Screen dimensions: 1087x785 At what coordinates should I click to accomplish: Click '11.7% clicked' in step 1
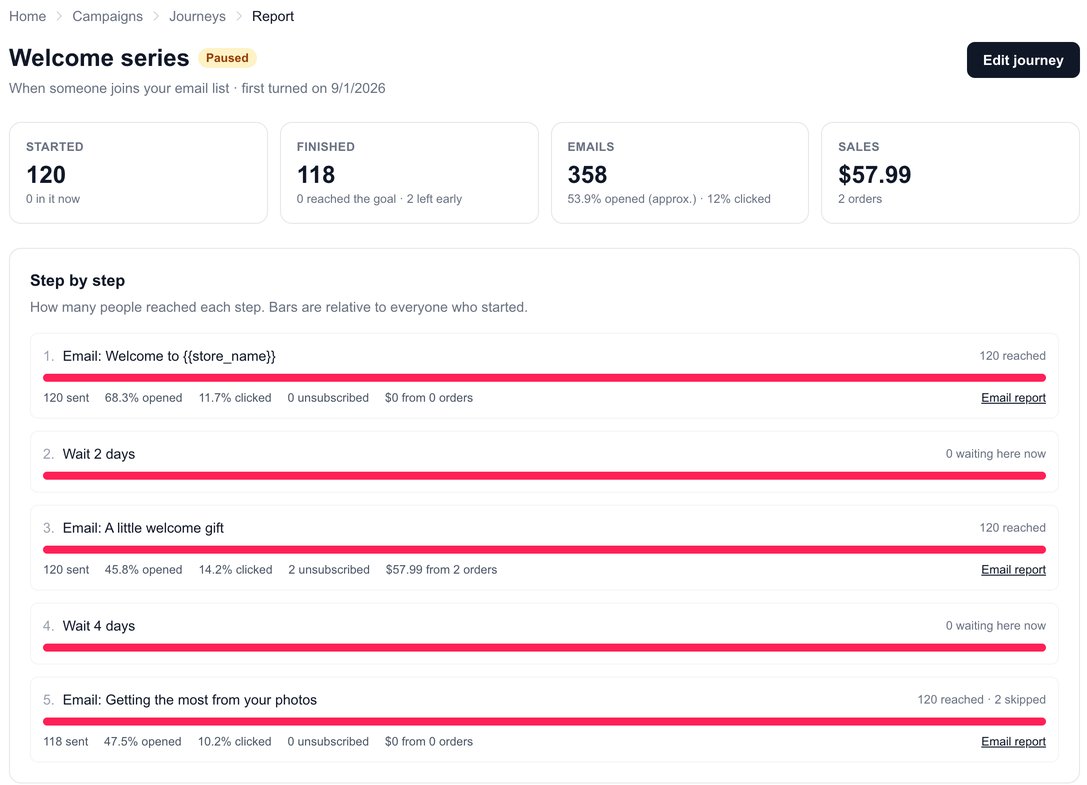(x=235, y=397)
